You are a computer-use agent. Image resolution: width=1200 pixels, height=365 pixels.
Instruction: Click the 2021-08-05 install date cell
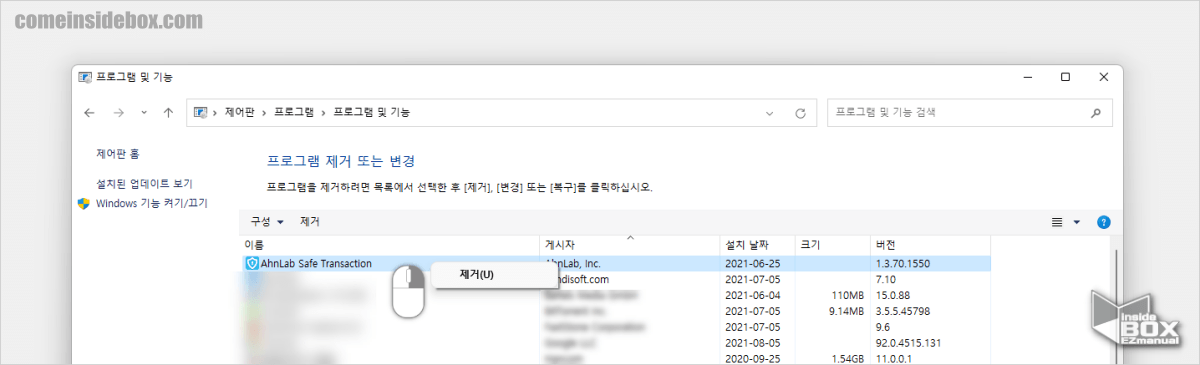[752, 343]
